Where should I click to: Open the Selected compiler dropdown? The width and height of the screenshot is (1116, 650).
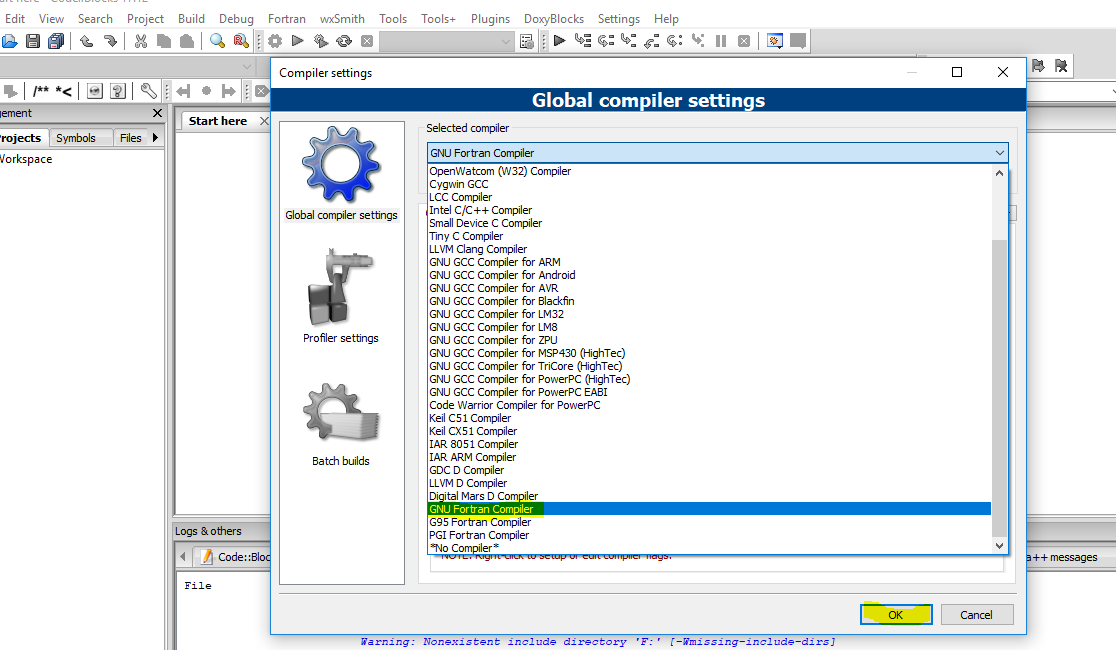point(717,153)
